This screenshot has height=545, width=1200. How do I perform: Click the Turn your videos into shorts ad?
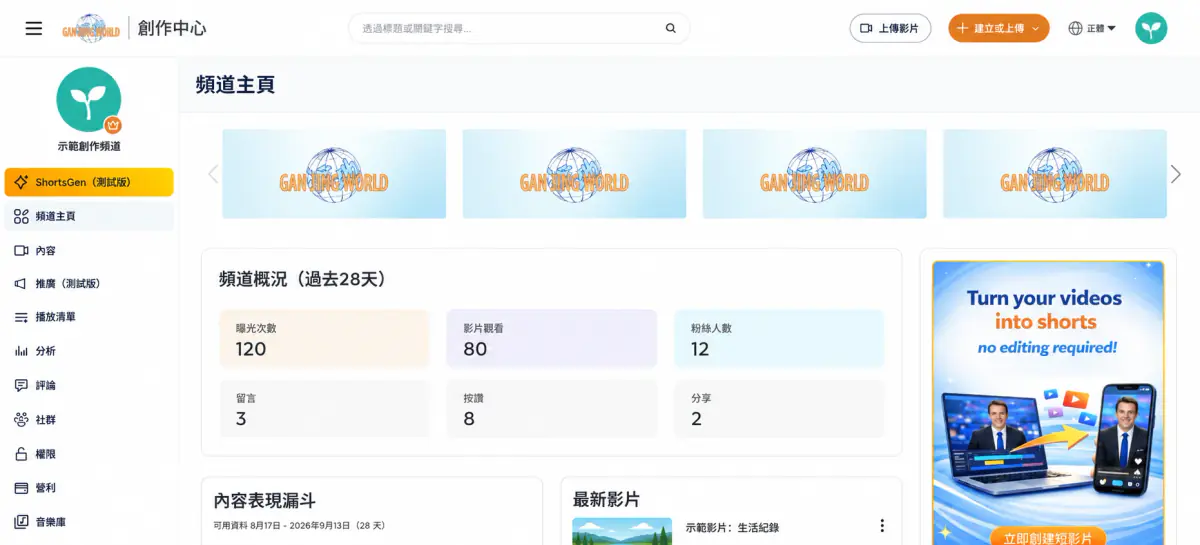point(1048,403)
